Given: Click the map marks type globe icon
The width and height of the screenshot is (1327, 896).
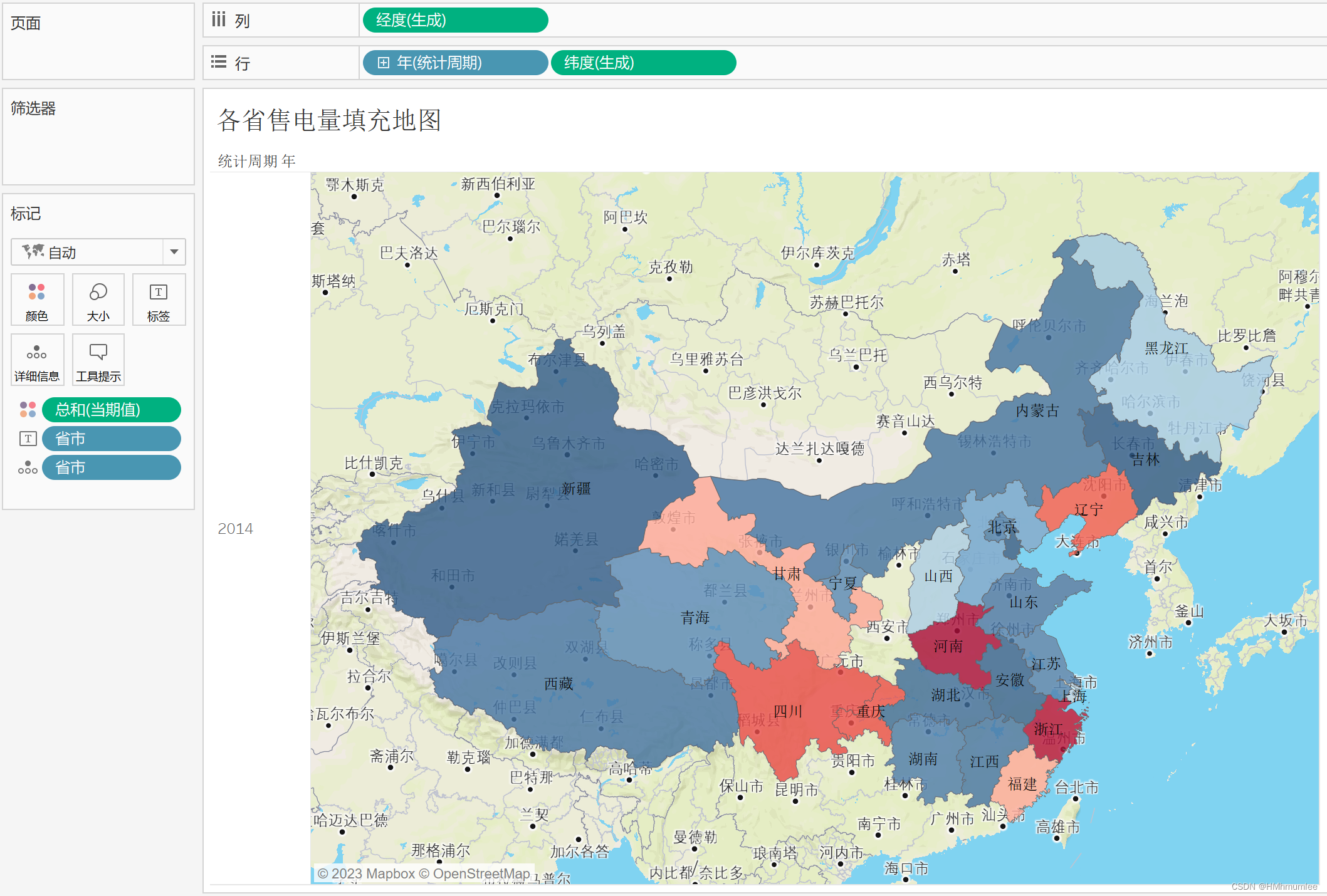Looking at the screenshot, I should pyautogui.click(x=34, y=252).
